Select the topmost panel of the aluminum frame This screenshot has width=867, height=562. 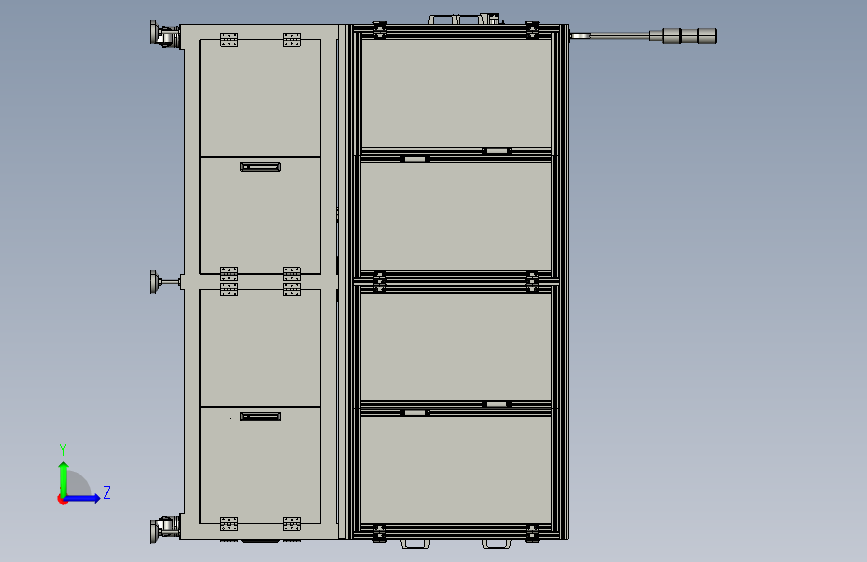456,93
